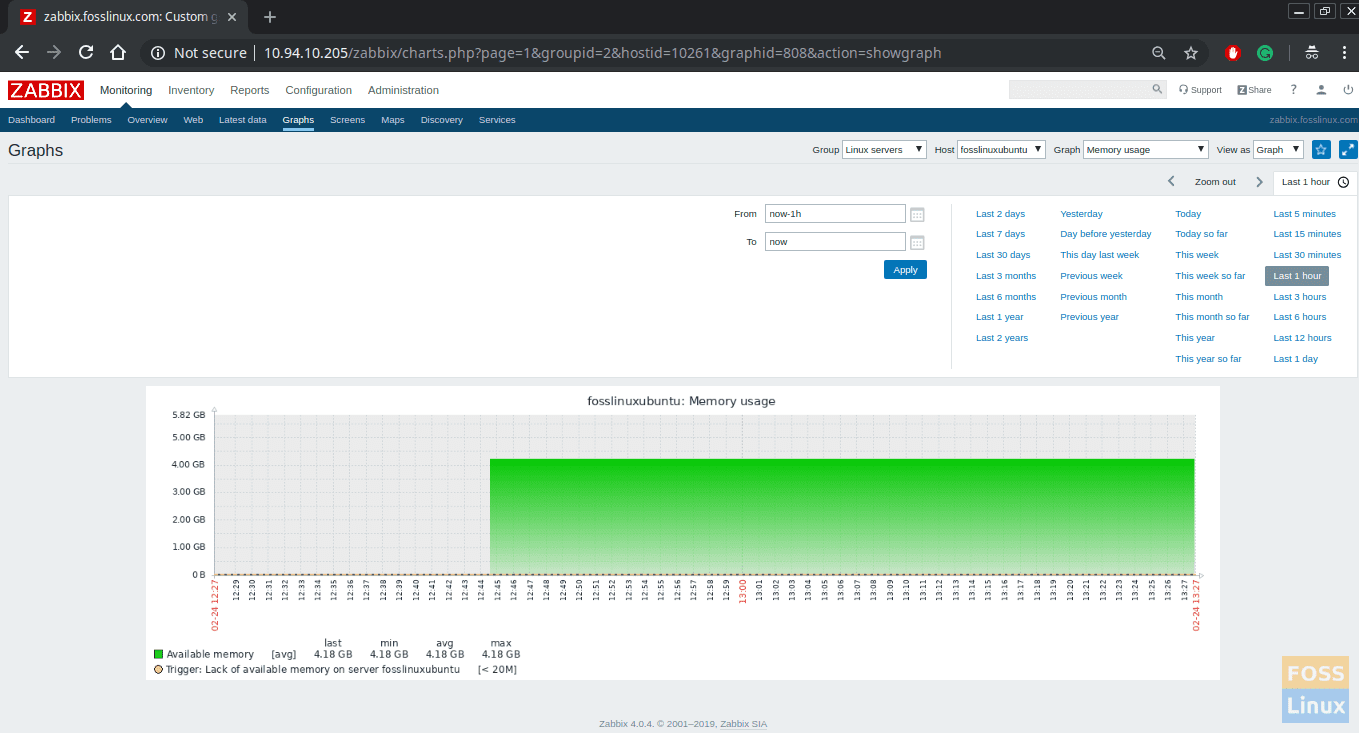Click the orange Trigger legend marker
This screenshot has width=1359, height=733.
[158, 669]
